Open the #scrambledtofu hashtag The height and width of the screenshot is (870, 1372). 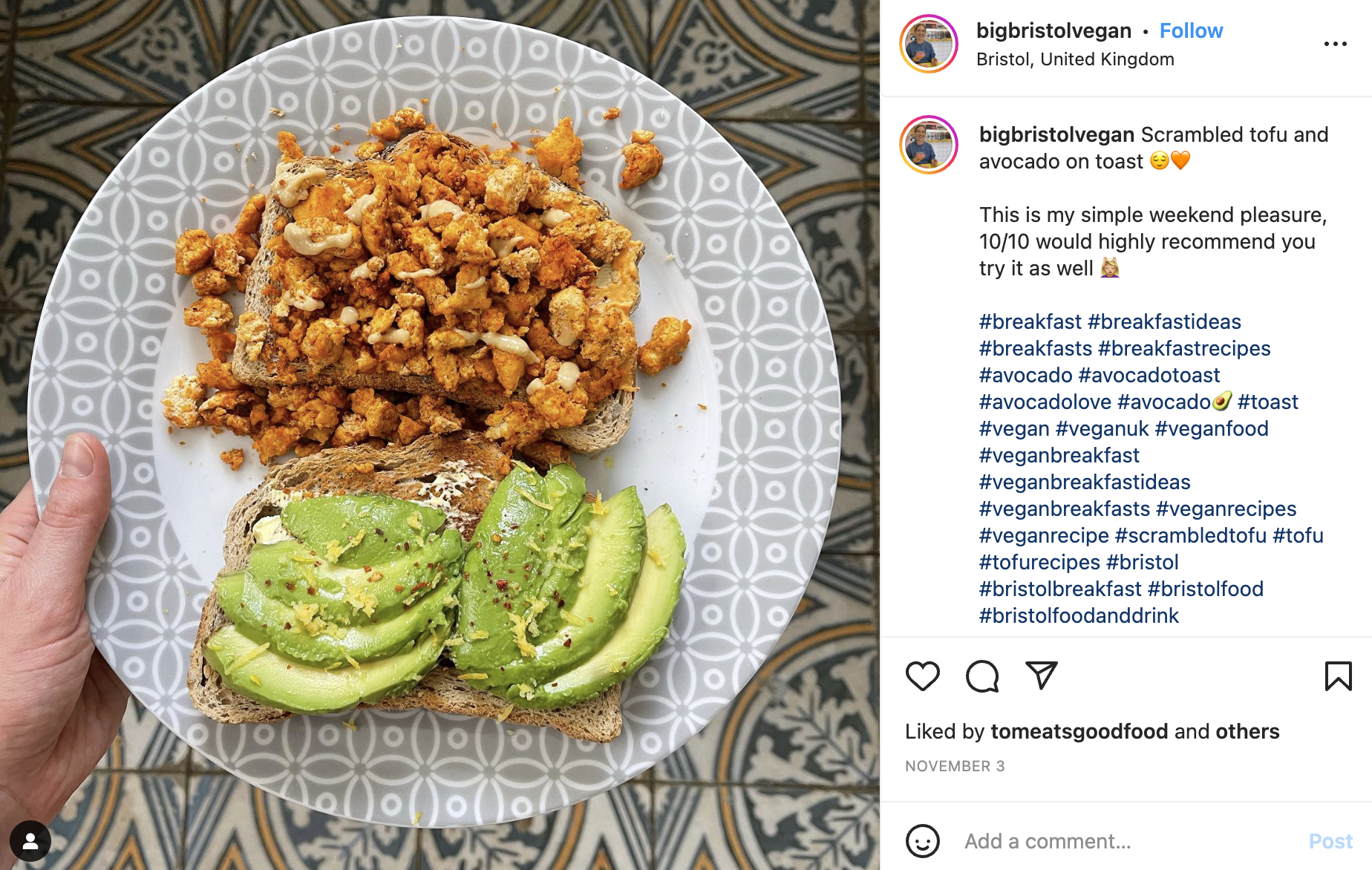[x=1191, y=535]
